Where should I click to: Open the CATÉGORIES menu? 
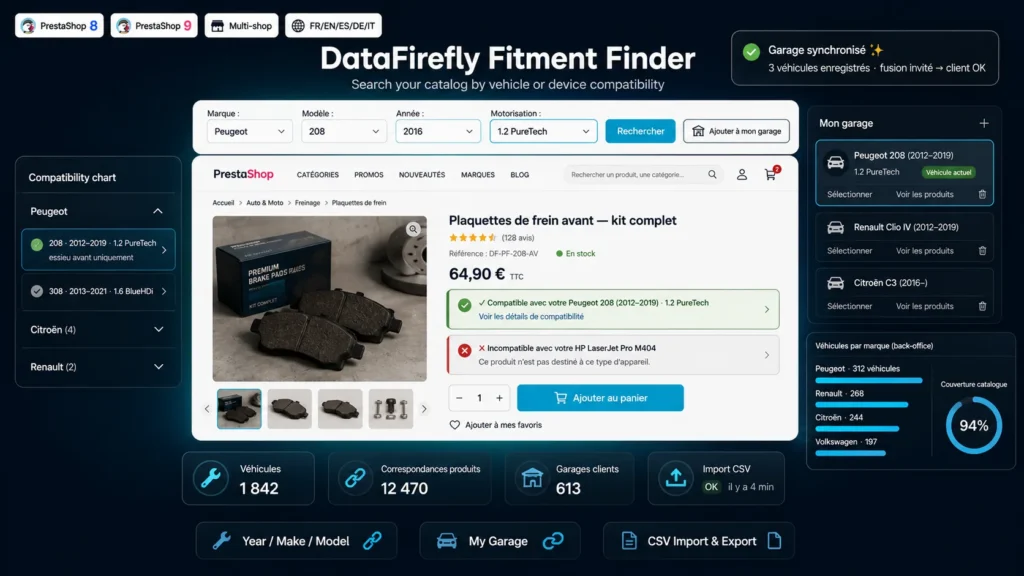[317, 175]
